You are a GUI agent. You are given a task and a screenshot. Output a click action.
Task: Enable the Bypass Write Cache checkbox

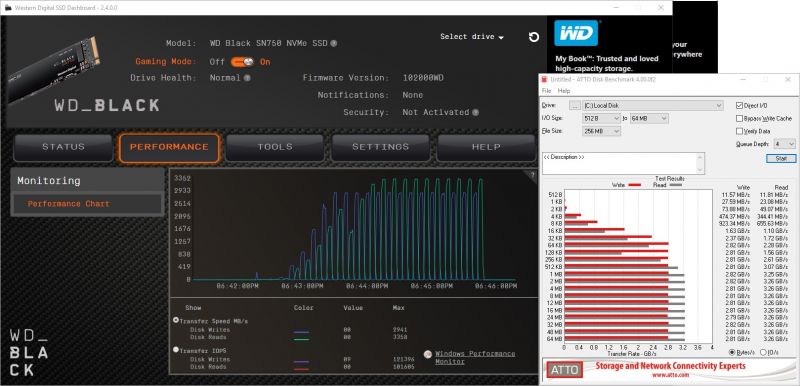(x=739, y=118)
